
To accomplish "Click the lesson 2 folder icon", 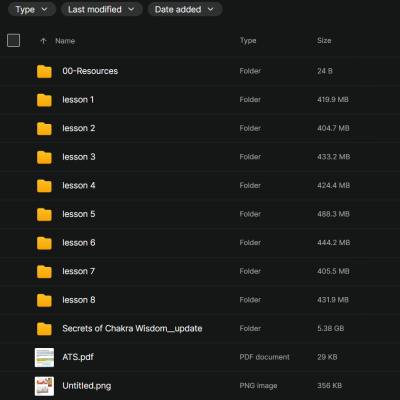I will pos(44,128).
